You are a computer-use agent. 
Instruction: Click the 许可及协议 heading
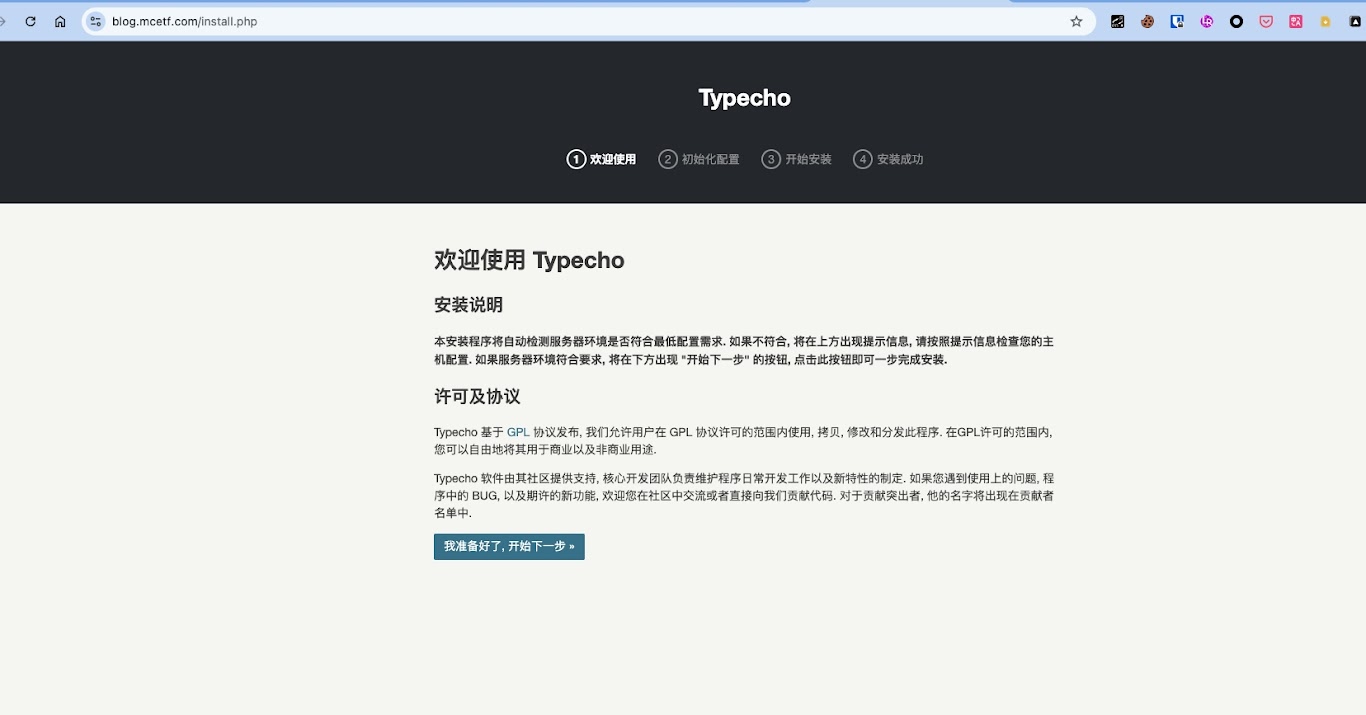(477, 397)
